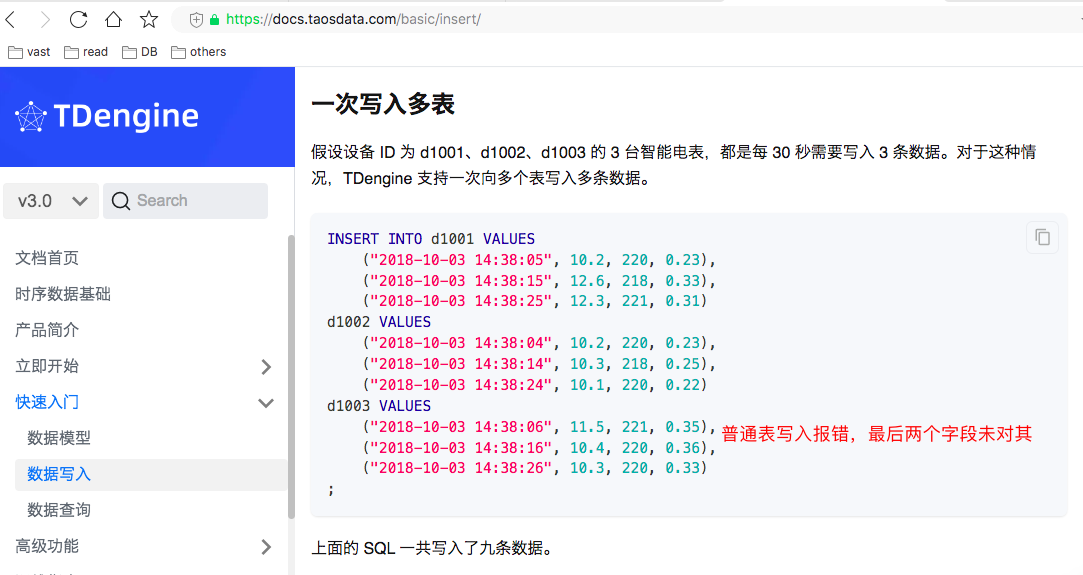Open the 'DB' bookmarks folder
The image size is (1083, 575).
pos(140,52)
